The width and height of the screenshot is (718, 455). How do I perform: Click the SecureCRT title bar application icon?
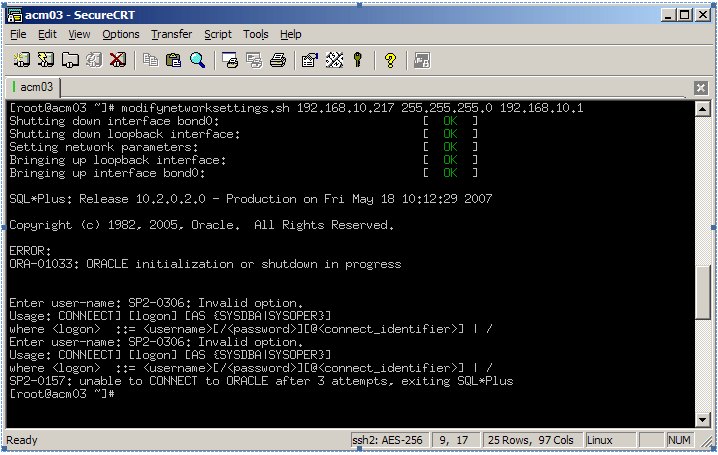[x=15, y=15]
